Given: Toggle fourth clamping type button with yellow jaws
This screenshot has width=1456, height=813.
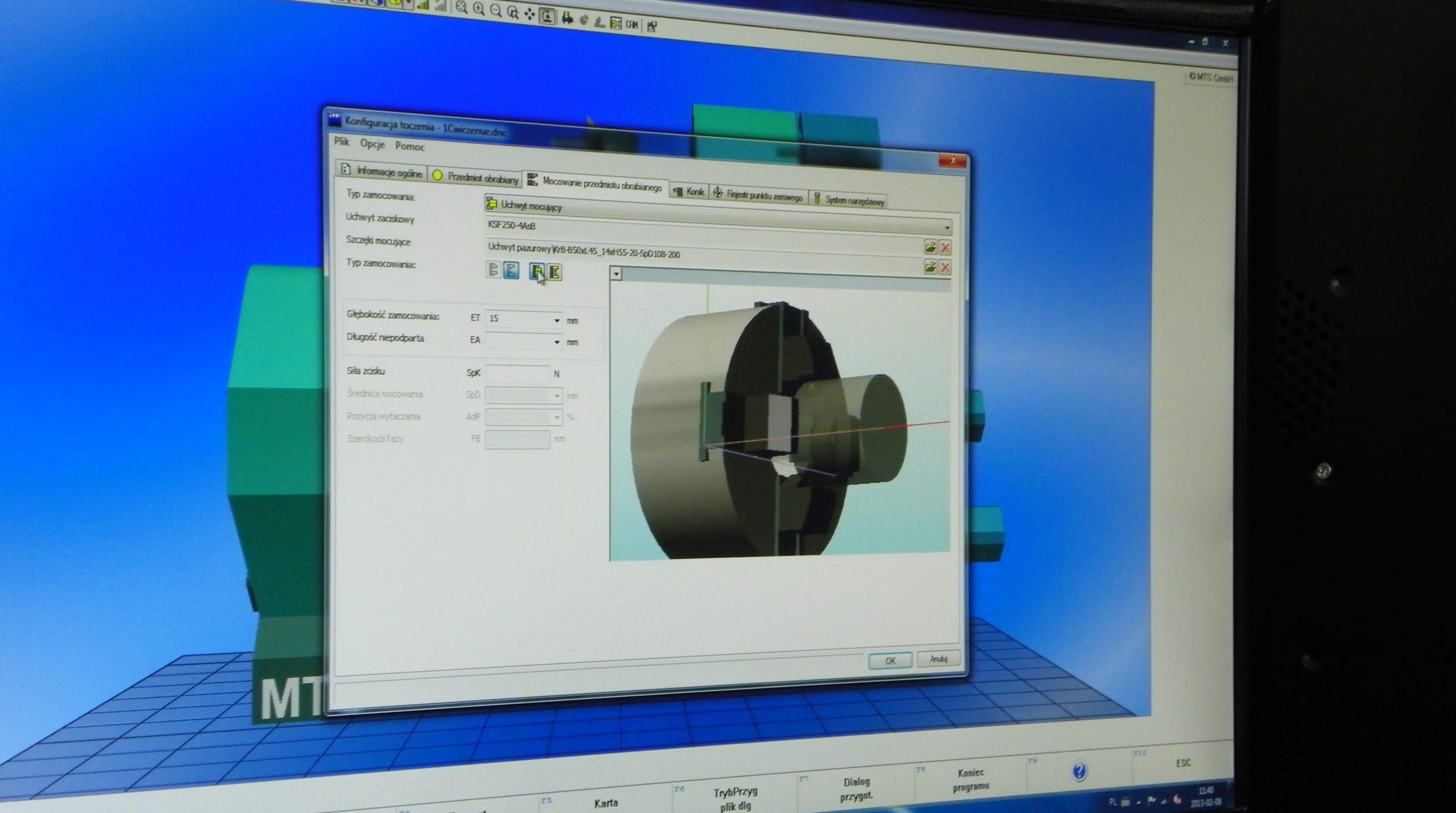Looking at the screenshot, I should pyautogui.click(x=554, y=272).
